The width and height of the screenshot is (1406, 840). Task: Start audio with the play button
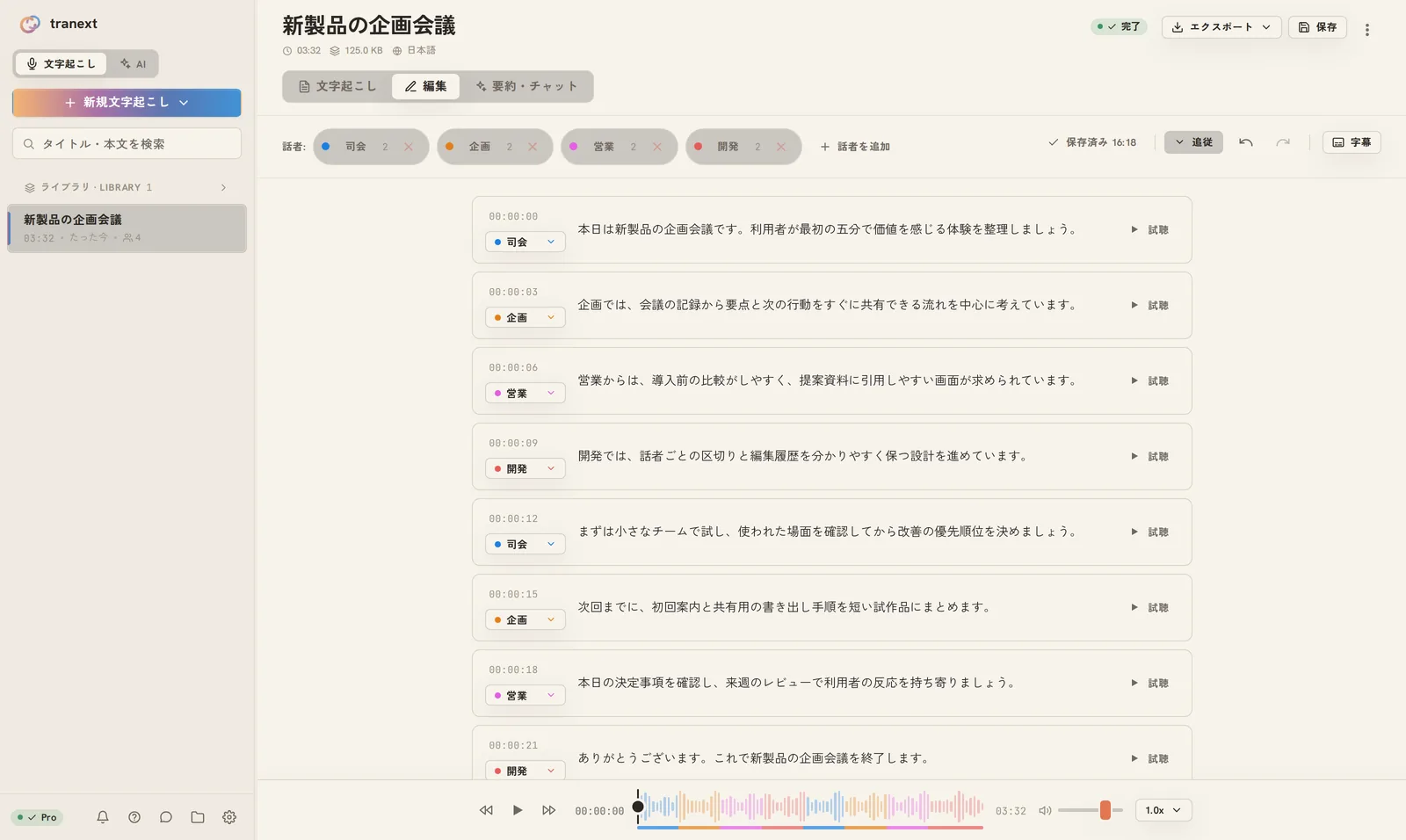coord(518,810)
